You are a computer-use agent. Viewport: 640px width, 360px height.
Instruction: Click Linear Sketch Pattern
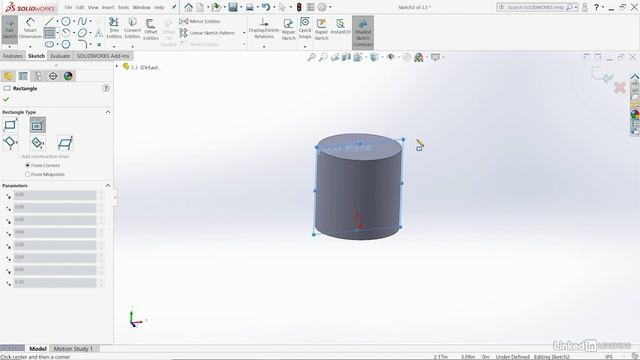207,33
